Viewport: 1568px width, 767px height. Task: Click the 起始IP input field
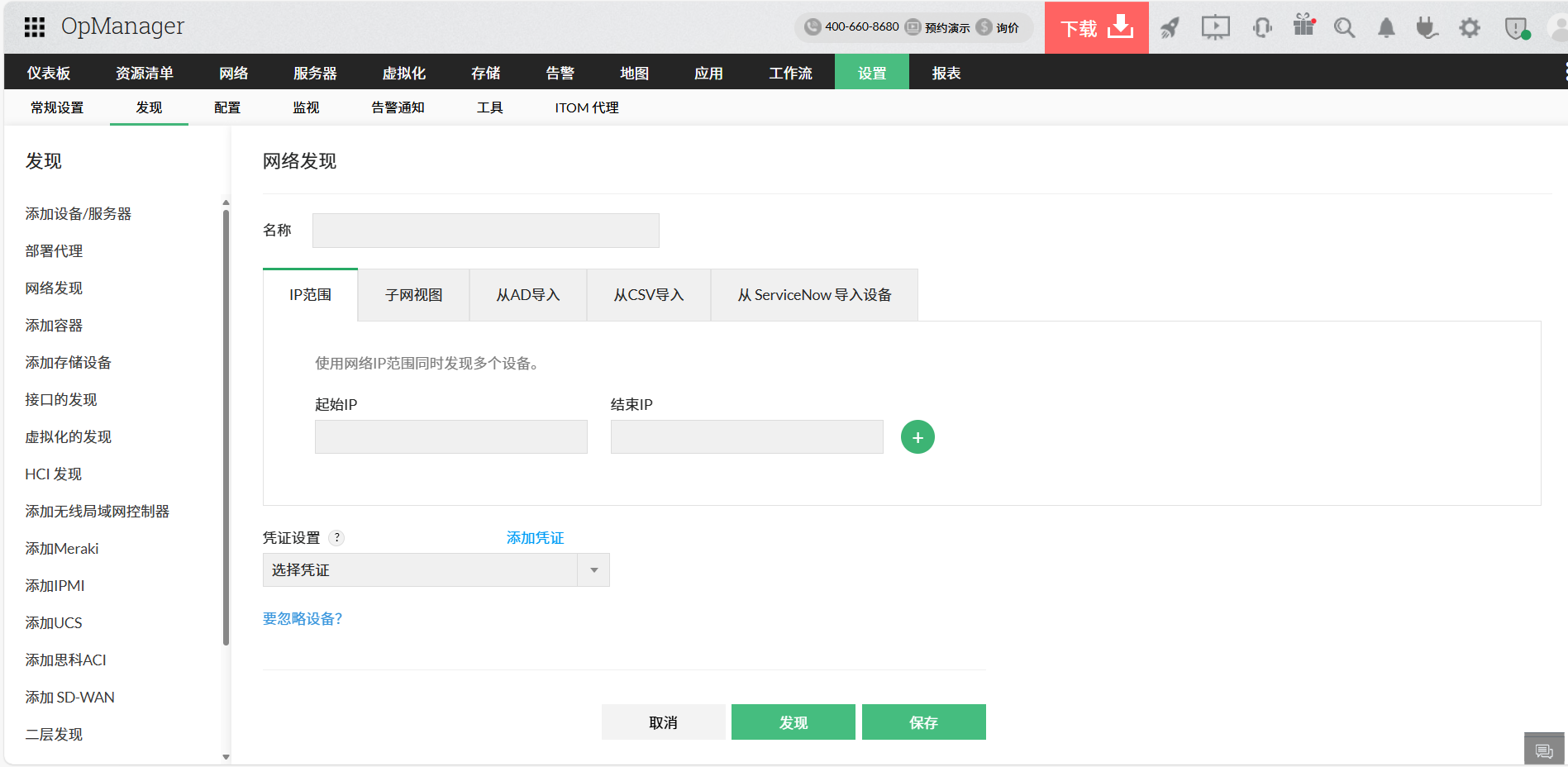pyautogui.click(x=450, y=436)
